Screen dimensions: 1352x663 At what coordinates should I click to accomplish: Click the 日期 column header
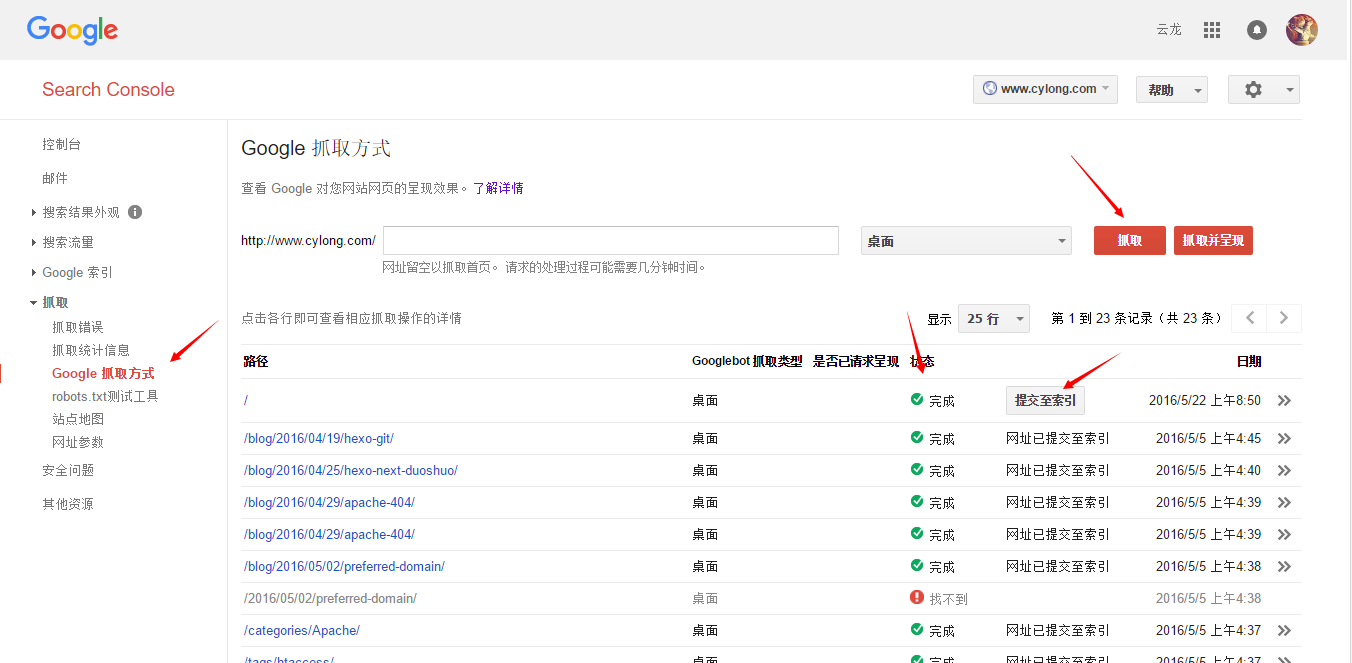[x=1249, y=361]
